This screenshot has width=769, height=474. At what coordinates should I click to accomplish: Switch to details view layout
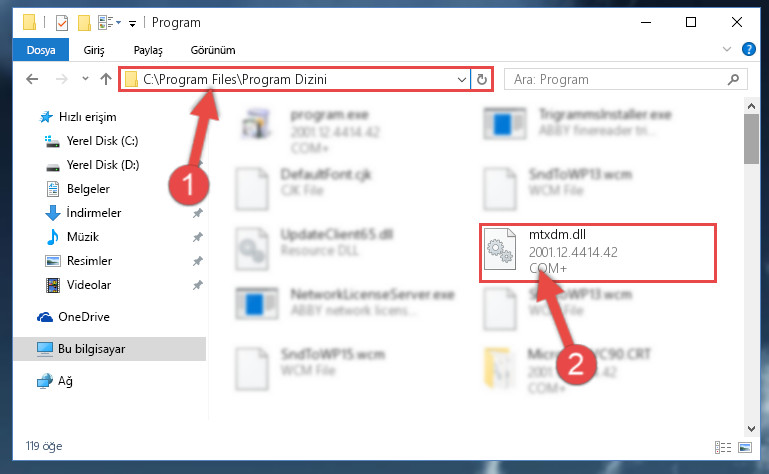coord(723,447)
